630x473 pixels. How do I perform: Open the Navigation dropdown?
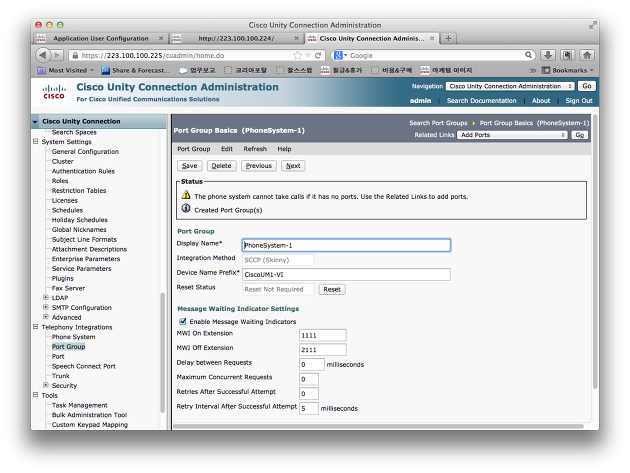point(510,86)
